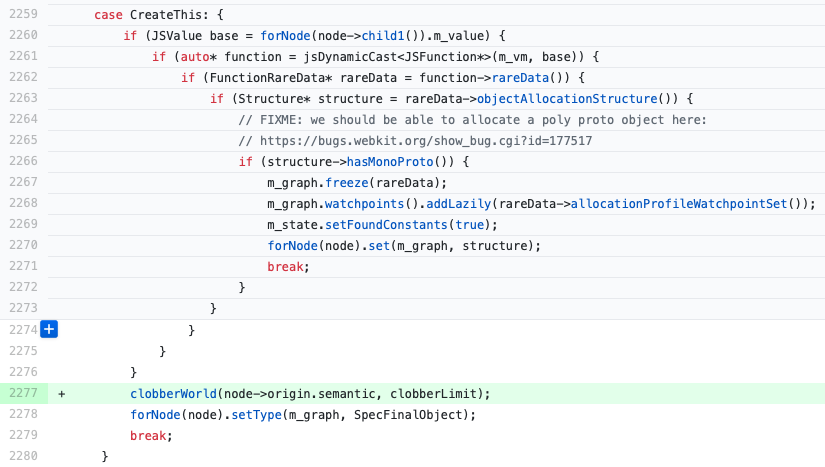Select line number 2280
The width and height of the screenshot is (825, 467).
coord(25,456)
